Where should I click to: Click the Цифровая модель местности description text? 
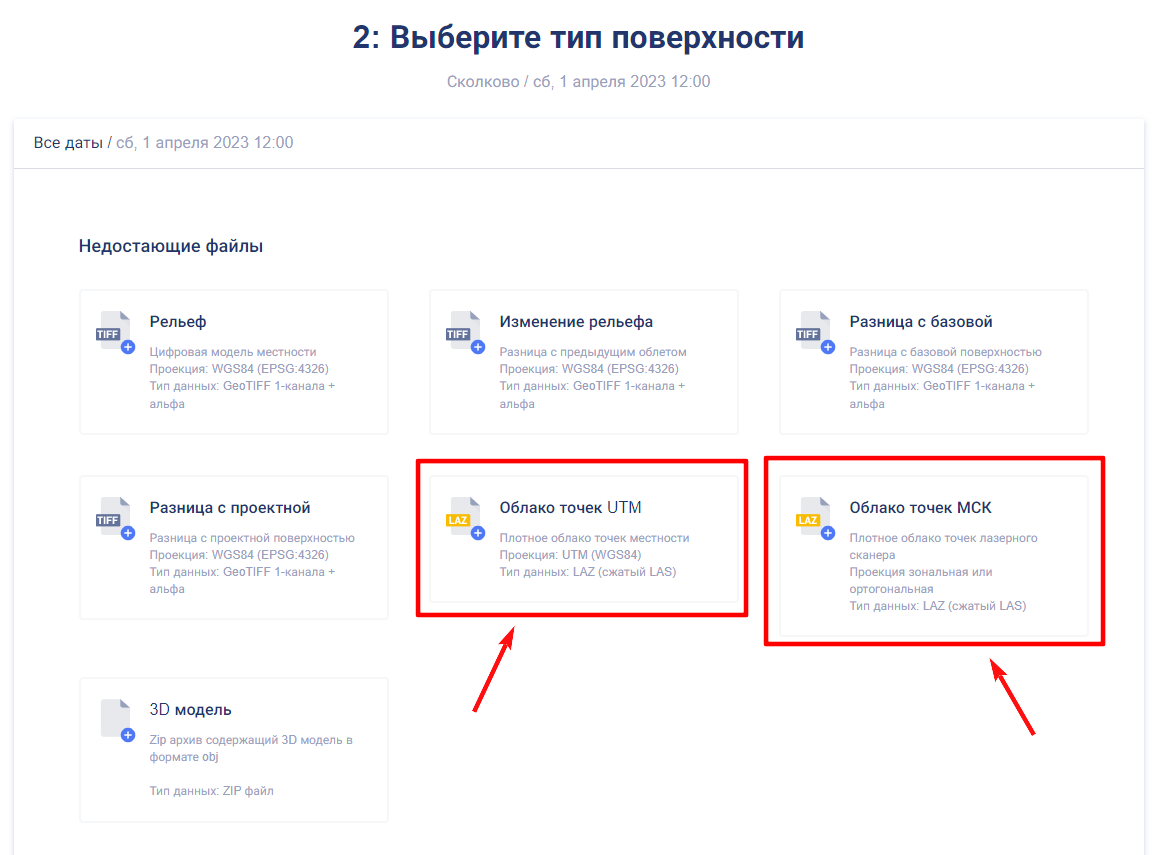[x=233, y=352]
